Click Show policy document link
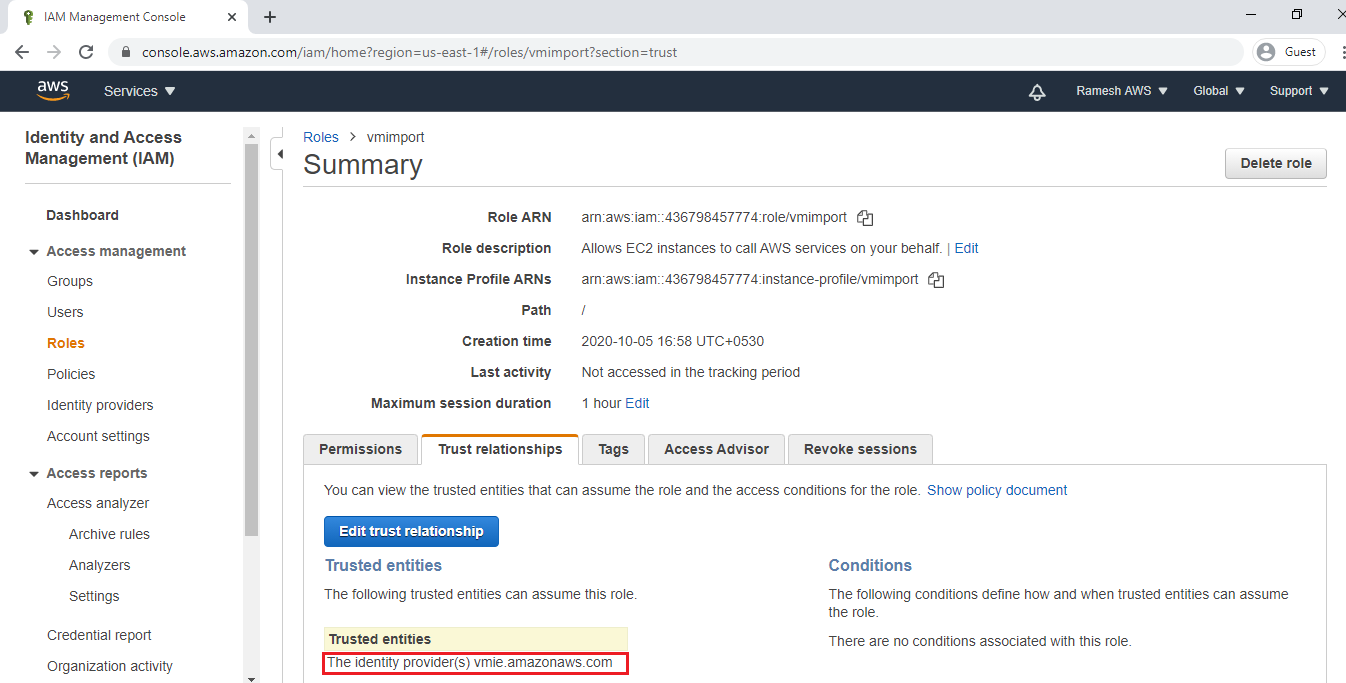1346x683 pixels. [x=997, y=491]
